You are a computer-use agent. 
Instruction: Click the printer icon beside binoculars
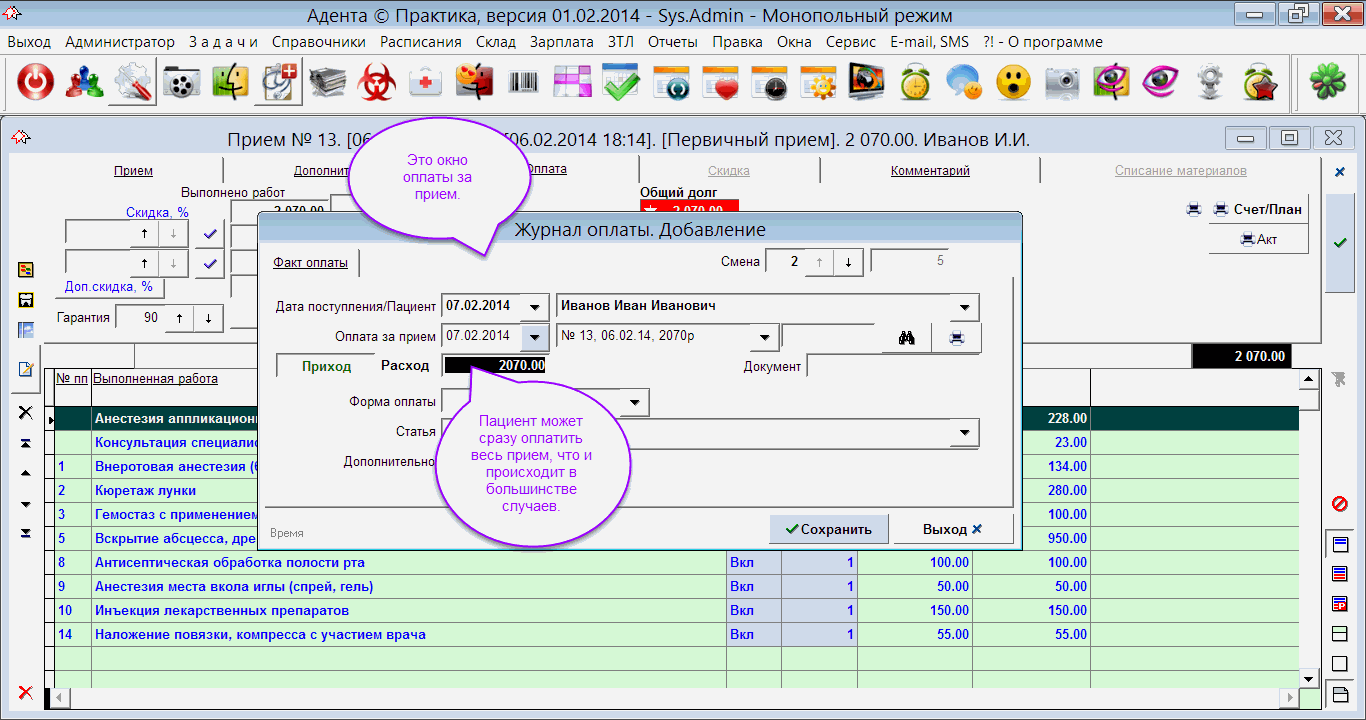957,338
